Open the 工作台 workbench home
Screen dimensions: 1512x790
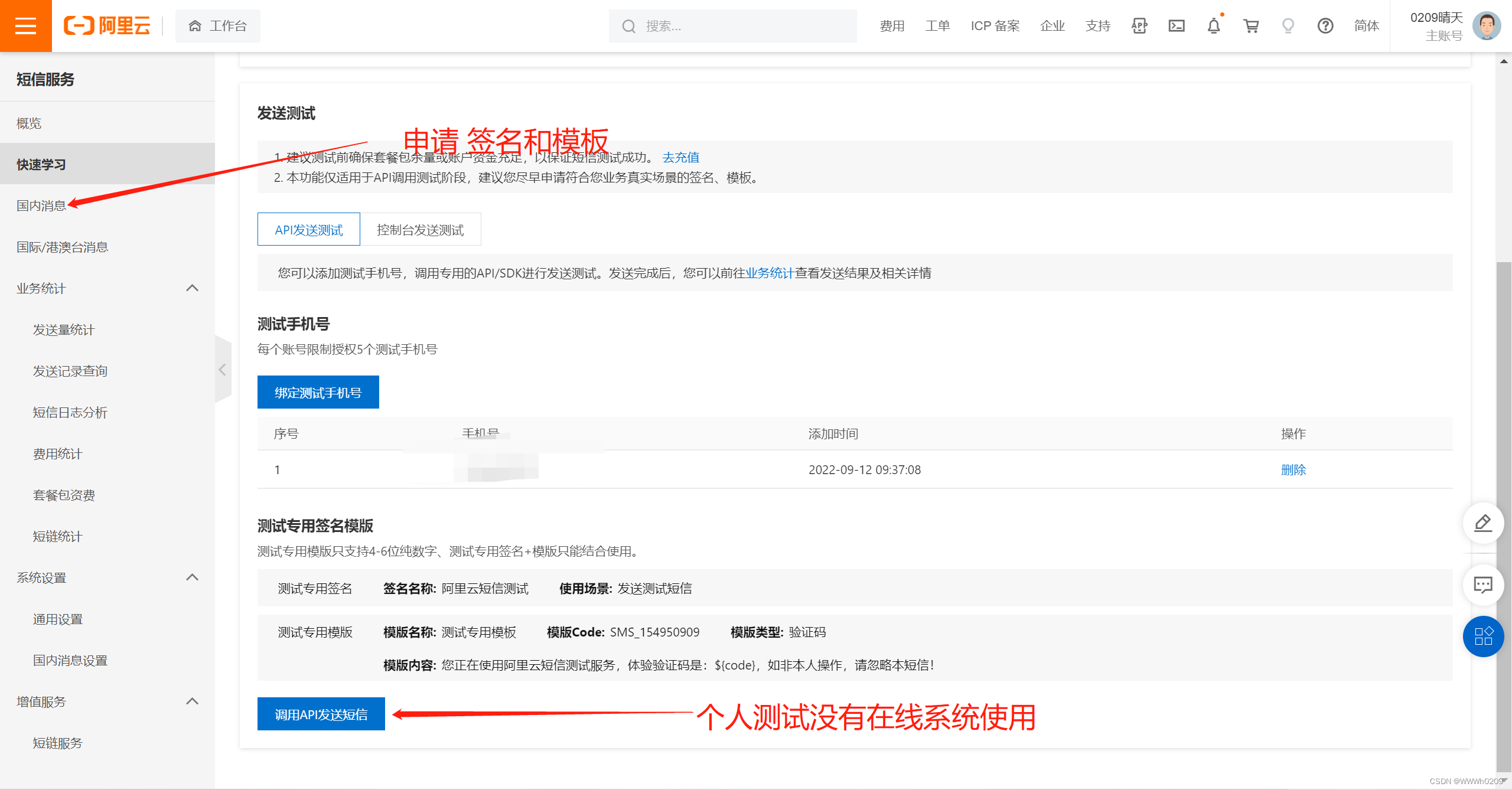click(217, 26)
